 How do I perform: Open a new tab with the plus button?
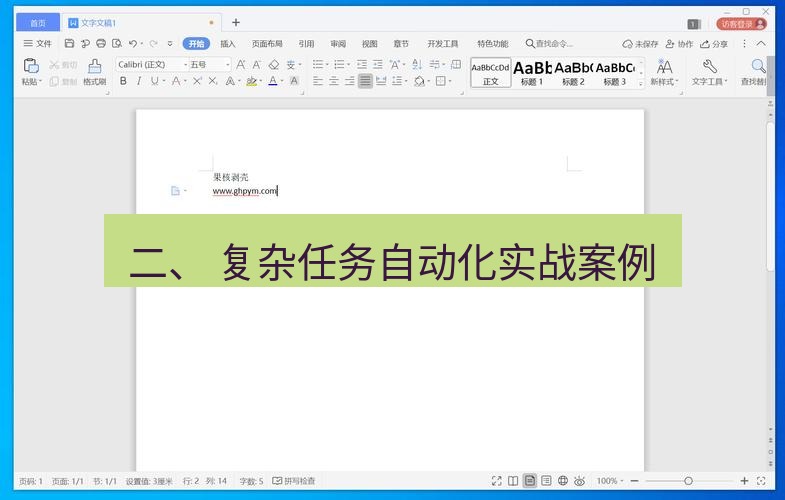pos(236,23)
